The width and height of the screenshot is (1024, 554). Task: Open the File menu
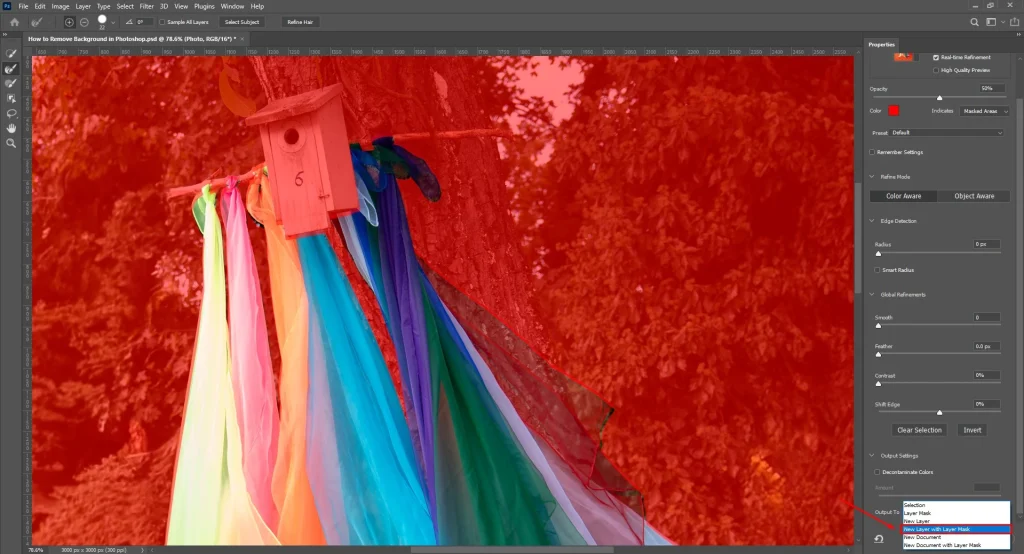[x=23, y=7]
